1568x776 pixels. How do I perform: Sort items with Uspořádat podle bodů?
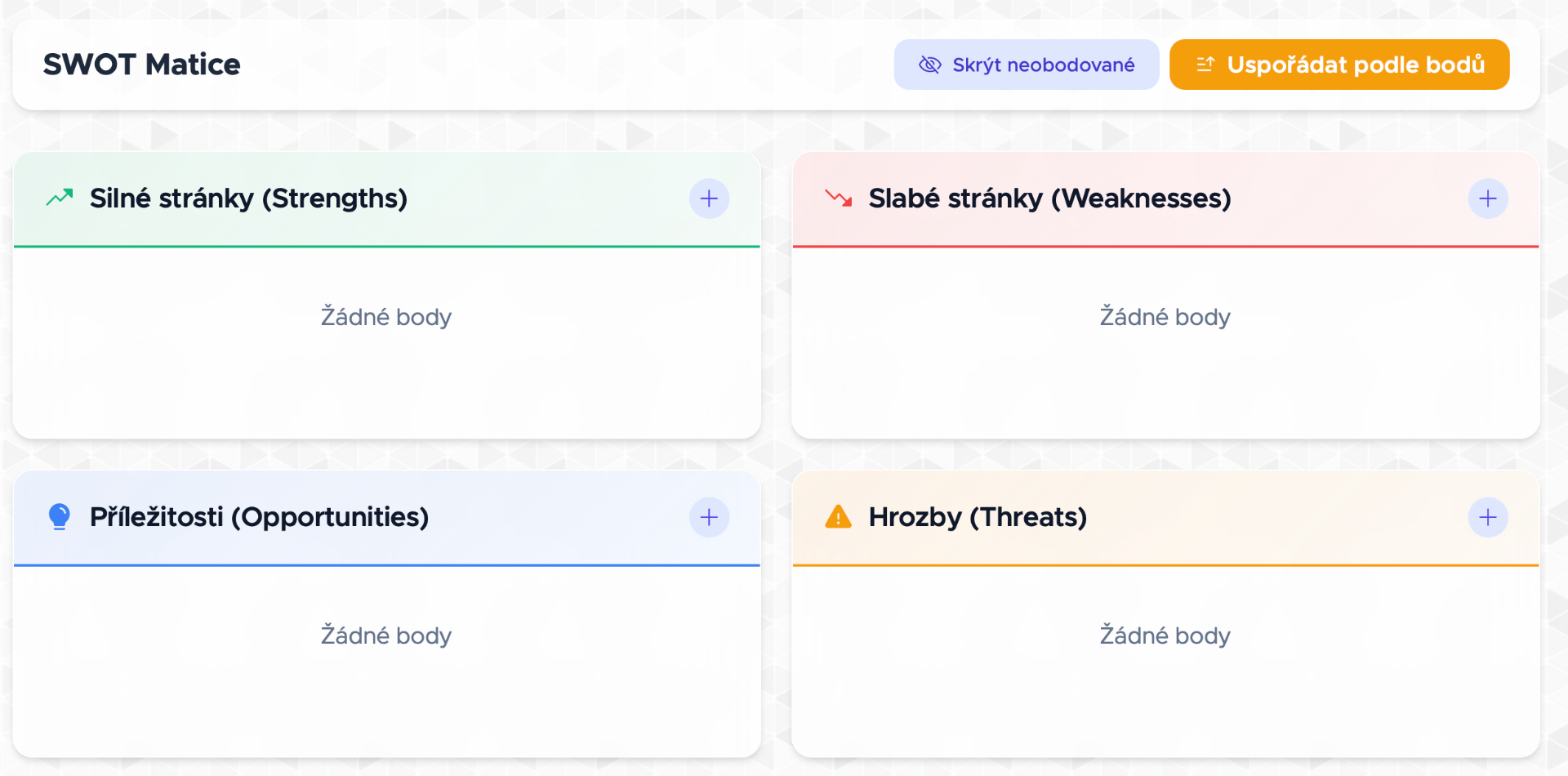pos(1339,65)
